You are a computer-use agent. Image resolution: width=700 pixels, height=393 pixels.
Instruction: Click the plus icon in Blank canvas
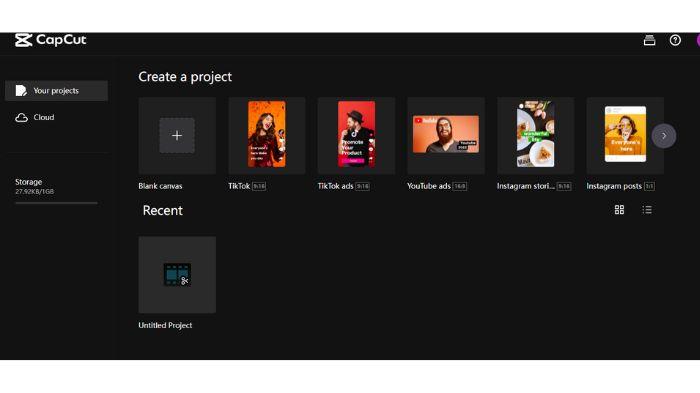(177, 136)
